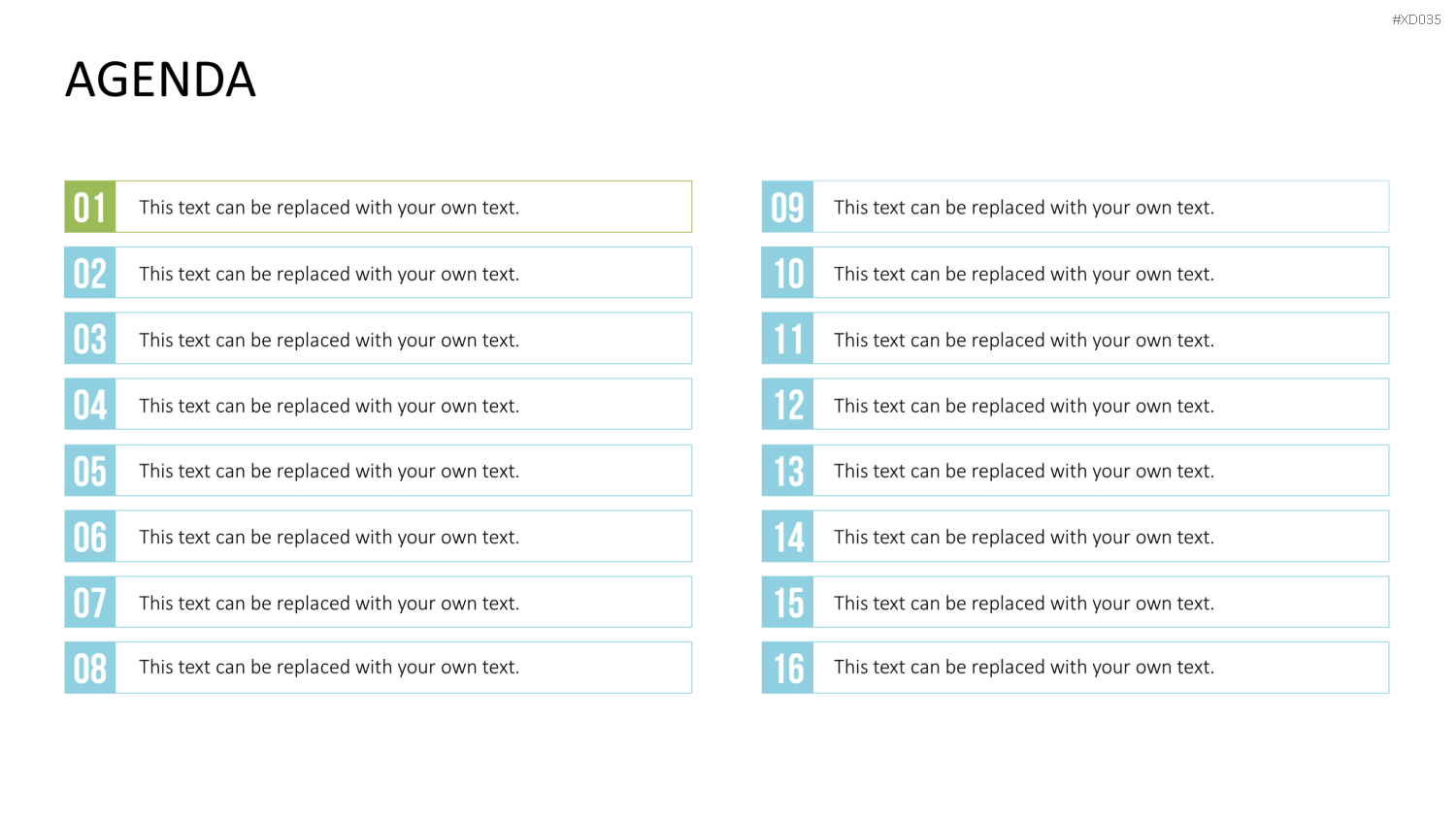Click text field of agenda item 15
This screenshot has width=1456, height=819.
point(1101,602)
